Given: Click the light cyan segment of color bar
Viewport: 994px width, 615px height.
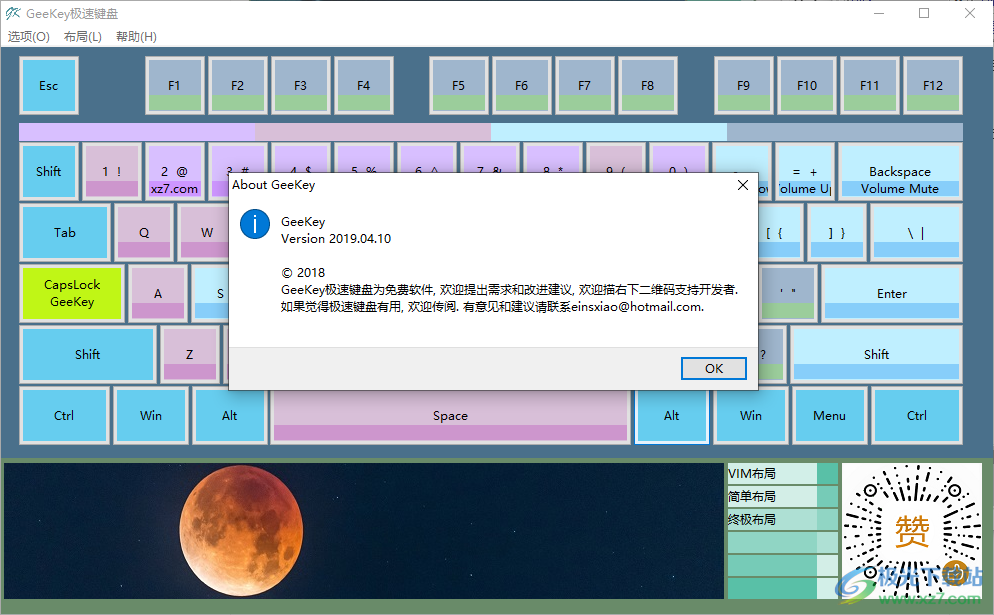Looking at the screenshot, I should tap(609, 132).
